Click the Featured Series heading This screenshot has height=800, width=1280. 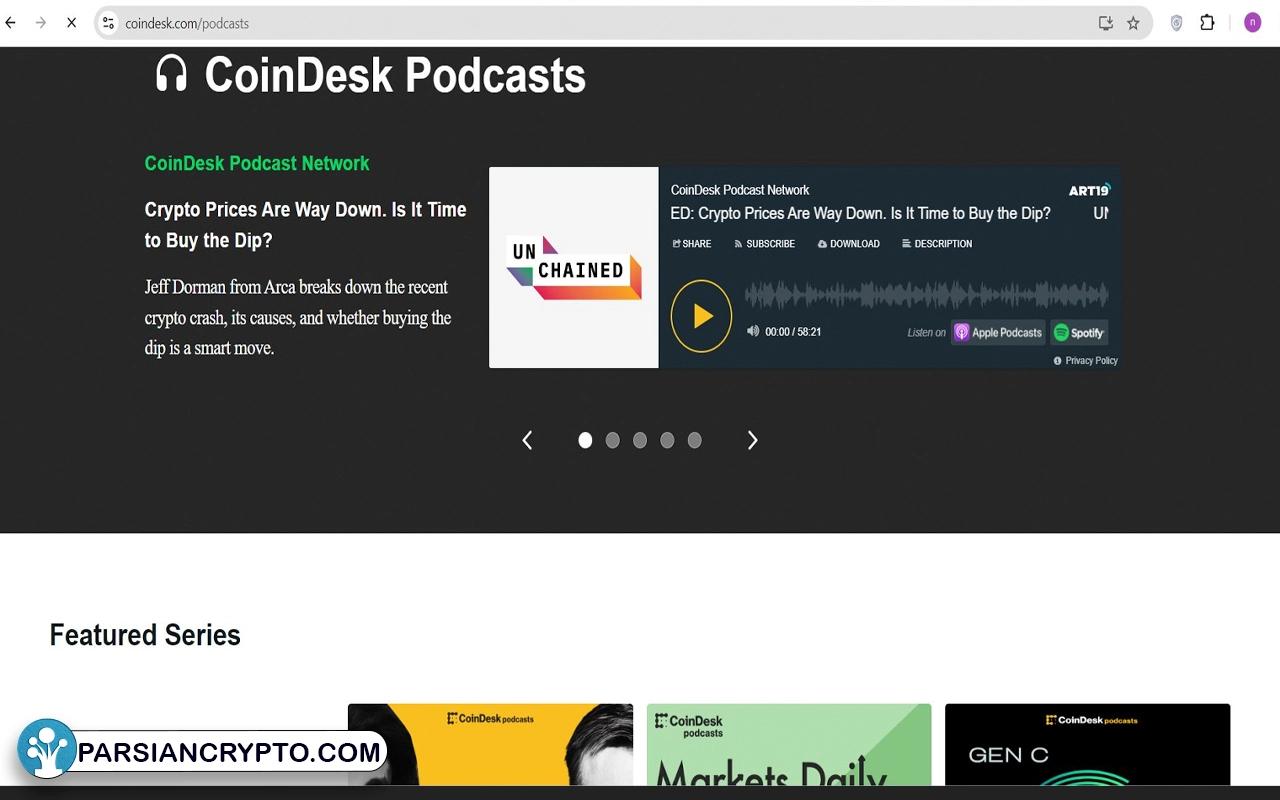coord(145,635)
